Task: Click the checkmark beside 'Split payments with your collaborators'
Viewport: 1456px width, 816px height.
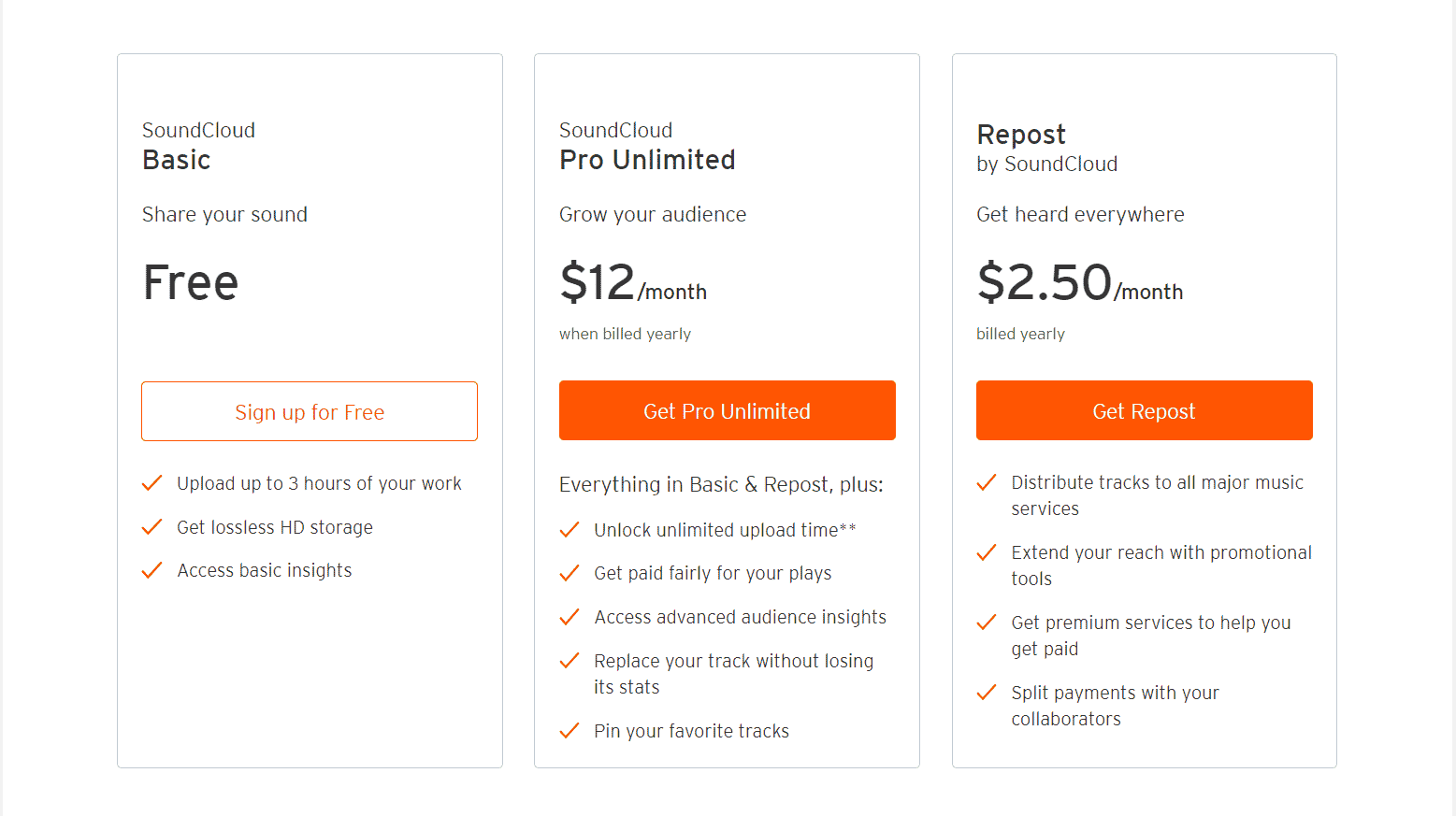Action: (x=987, y=693)
